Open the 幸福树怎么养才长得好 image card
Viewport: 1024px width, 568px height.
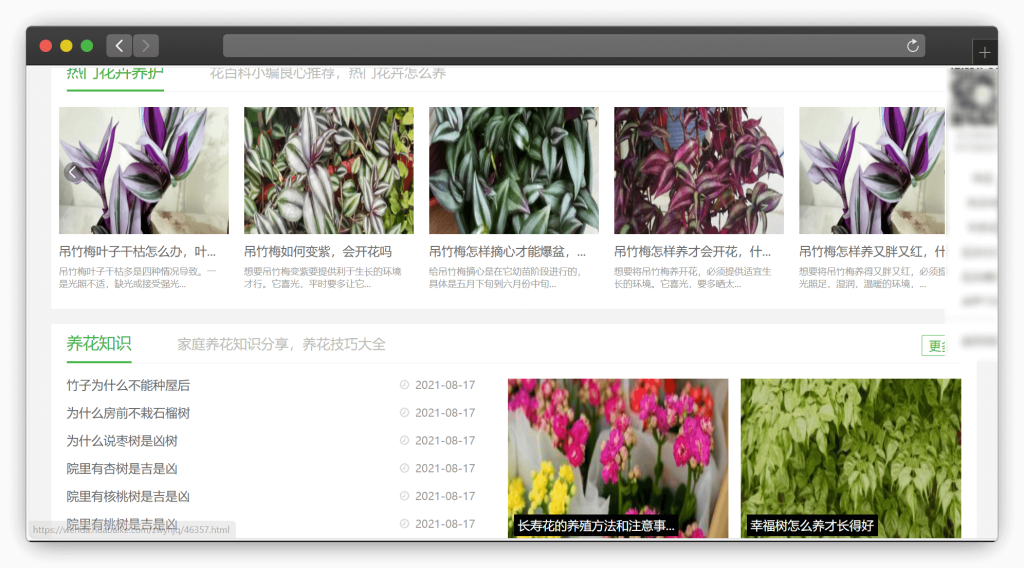coord(851,458)
